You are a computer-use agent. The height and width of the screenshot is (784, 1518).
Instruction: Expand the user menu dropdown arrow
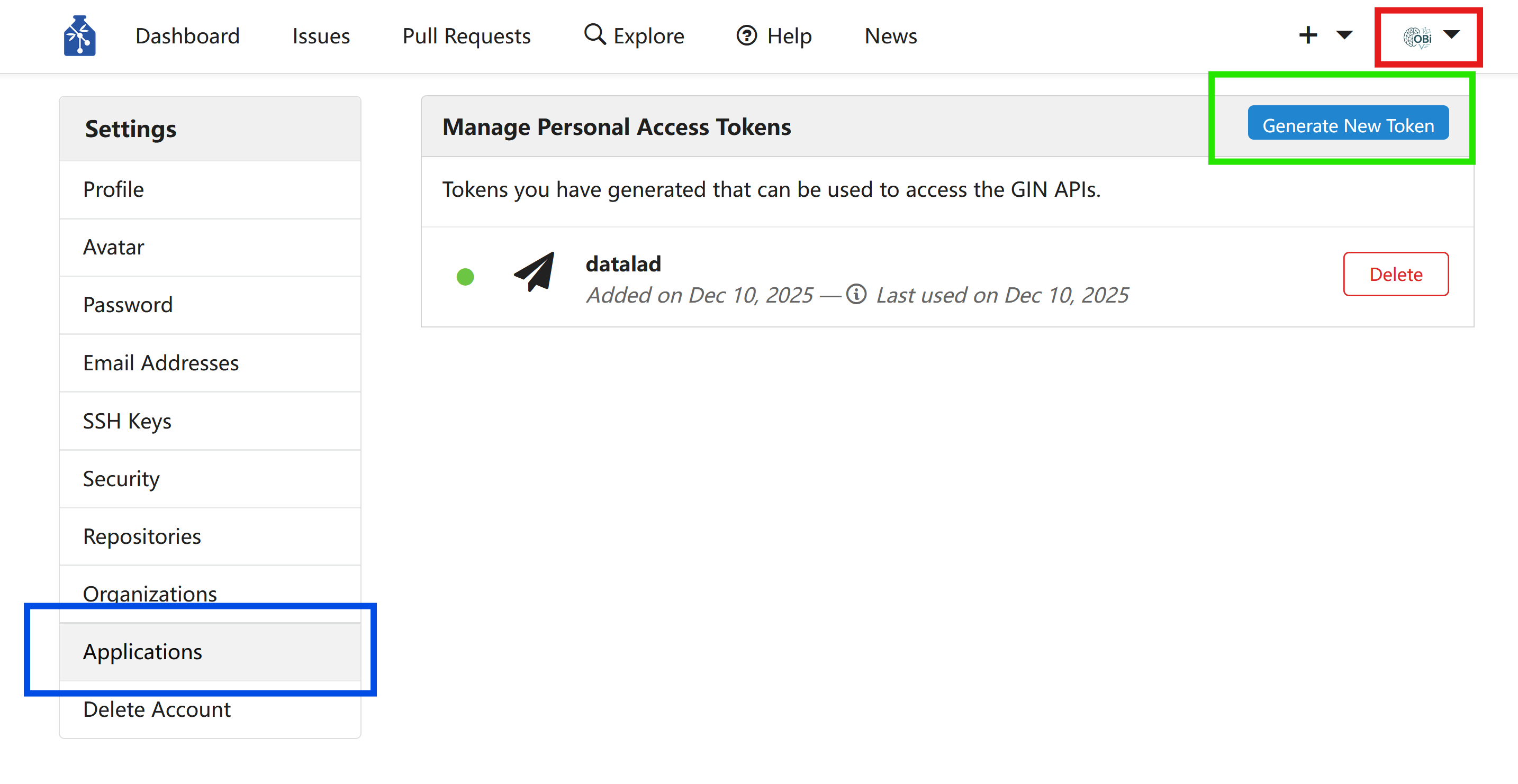1451,35
